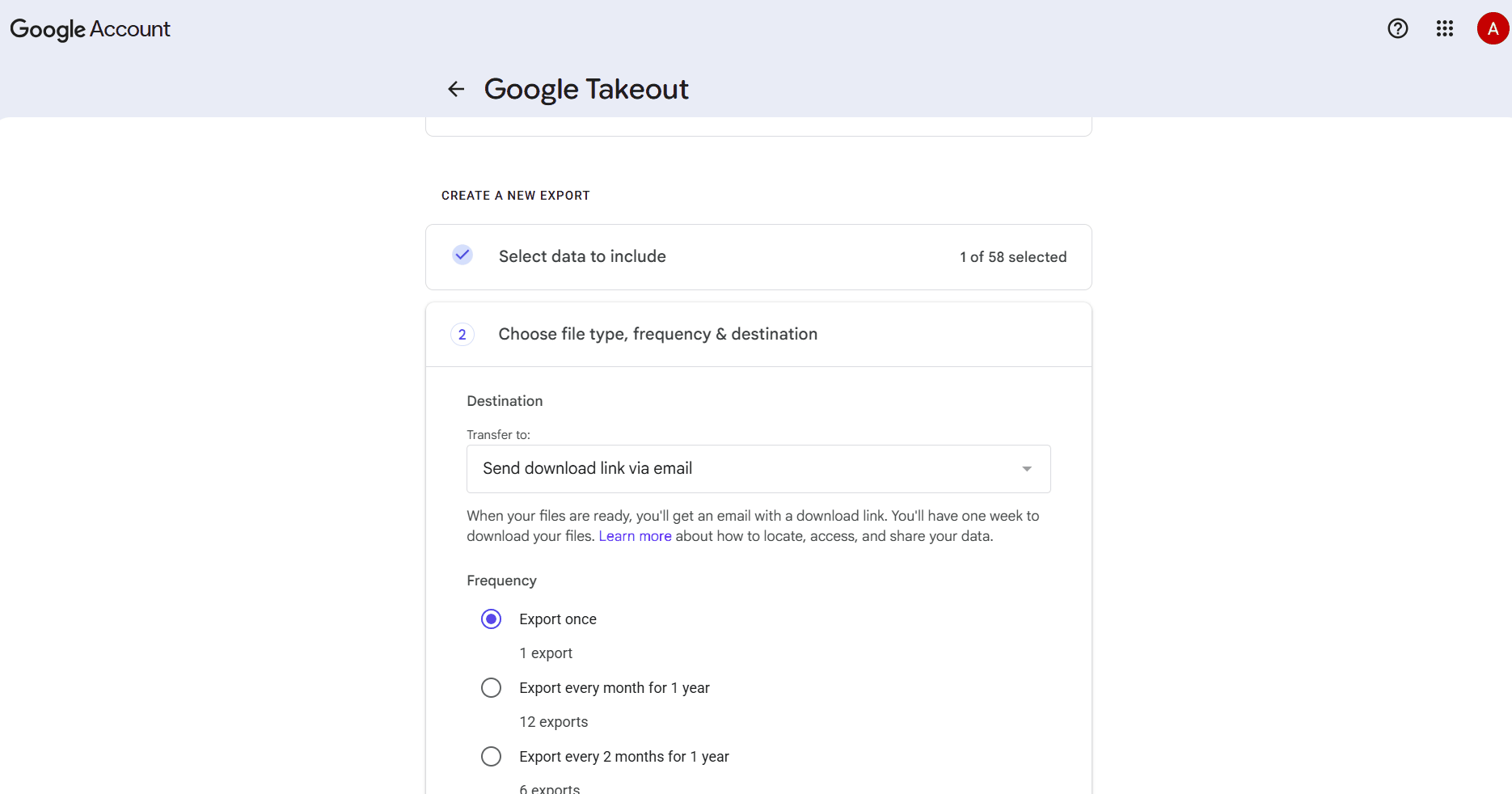Click the Google Account logo
This screenshot has width=1512, height=794.
click(90, 29)
